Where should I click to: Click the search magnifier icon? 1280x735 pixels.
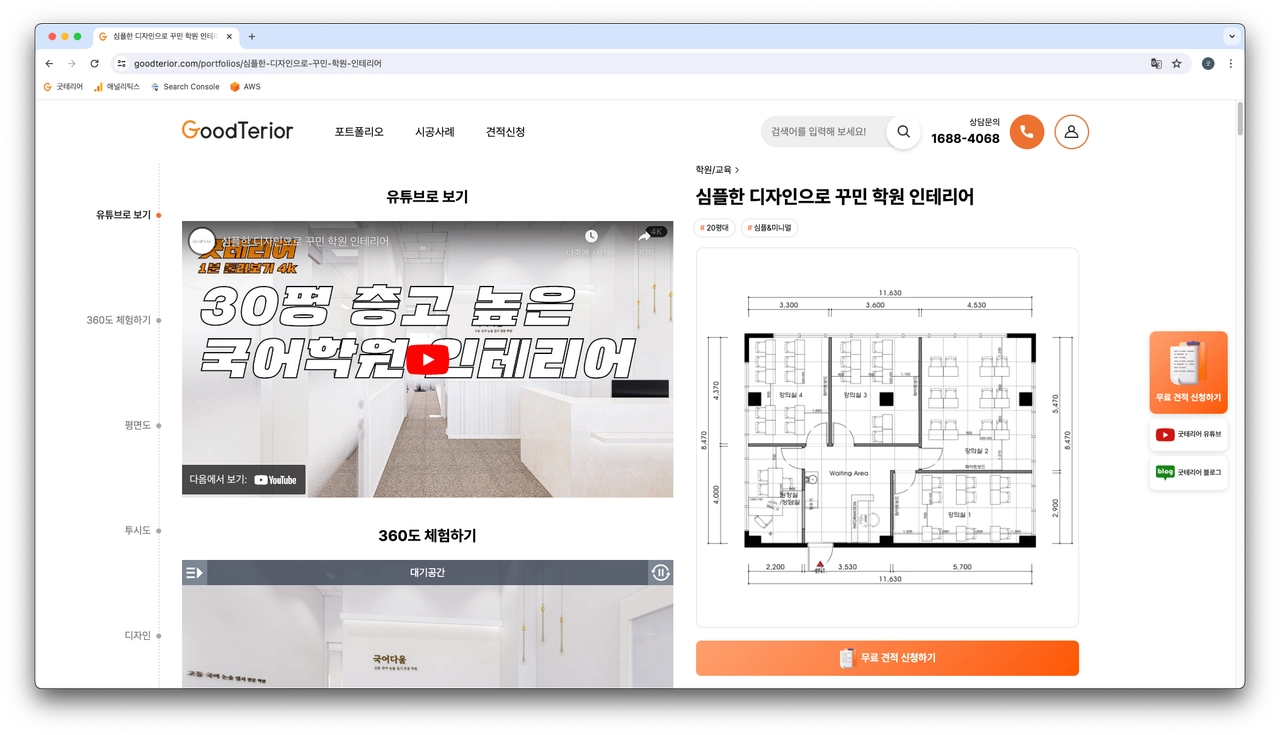[903, 132]
